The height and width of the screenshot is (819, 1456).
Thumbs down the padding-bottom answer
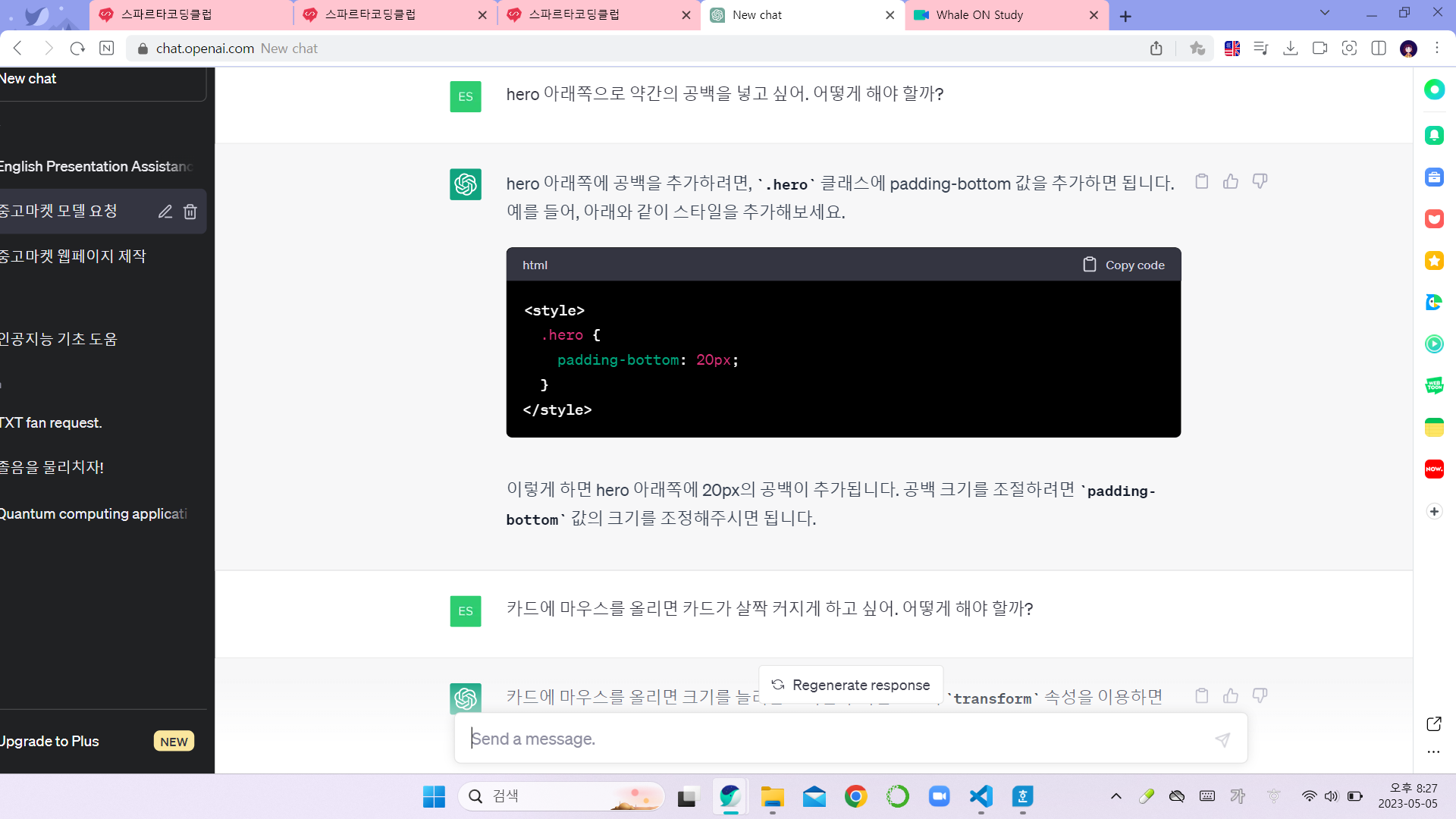click(1260, 181)
